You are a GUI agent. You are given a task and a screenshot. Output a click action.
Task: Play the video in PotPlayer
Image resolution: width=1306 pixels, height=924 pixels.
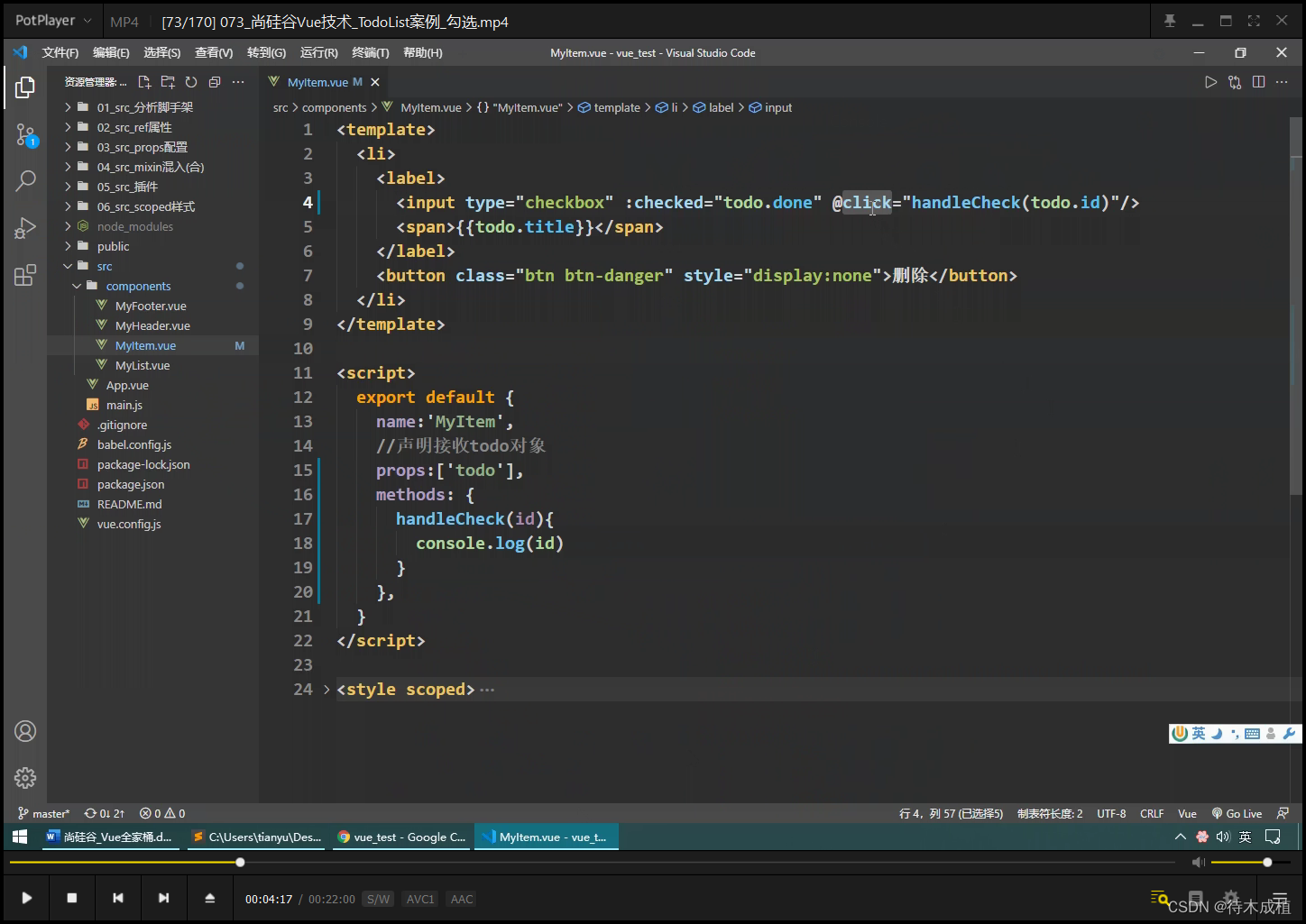(27, 898)
